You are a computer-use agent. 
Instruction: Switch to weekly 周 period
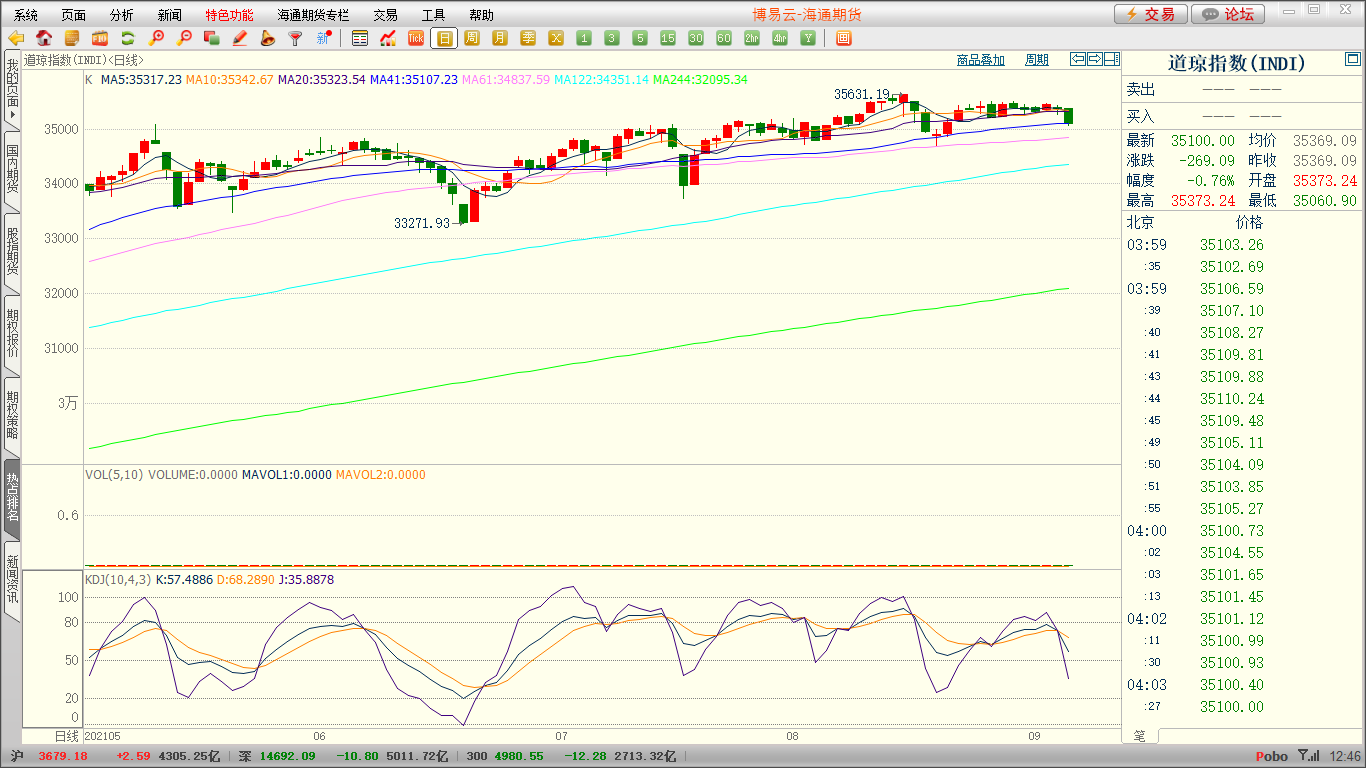click(472, 38)
